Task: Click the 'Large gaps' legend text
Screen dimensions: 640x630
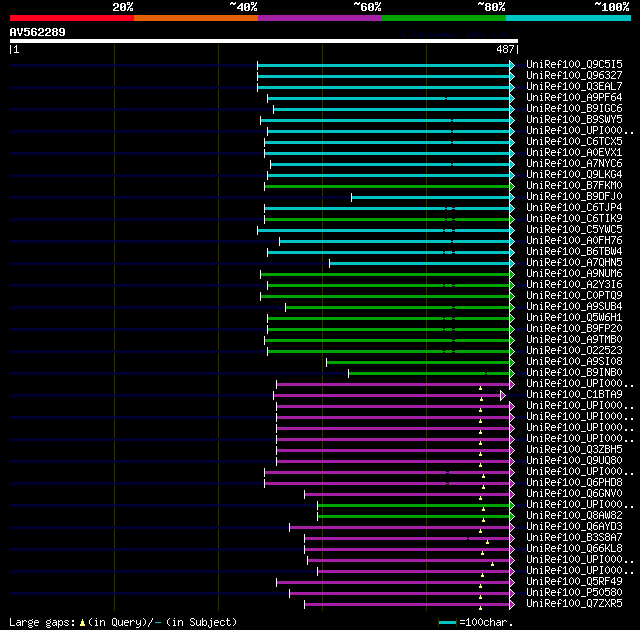Action: (42, 622)
